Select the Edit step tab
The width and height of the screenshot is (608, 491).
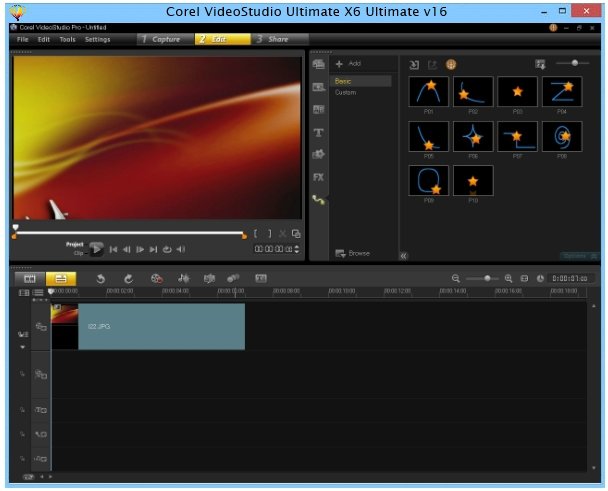(x=223, y=39)
